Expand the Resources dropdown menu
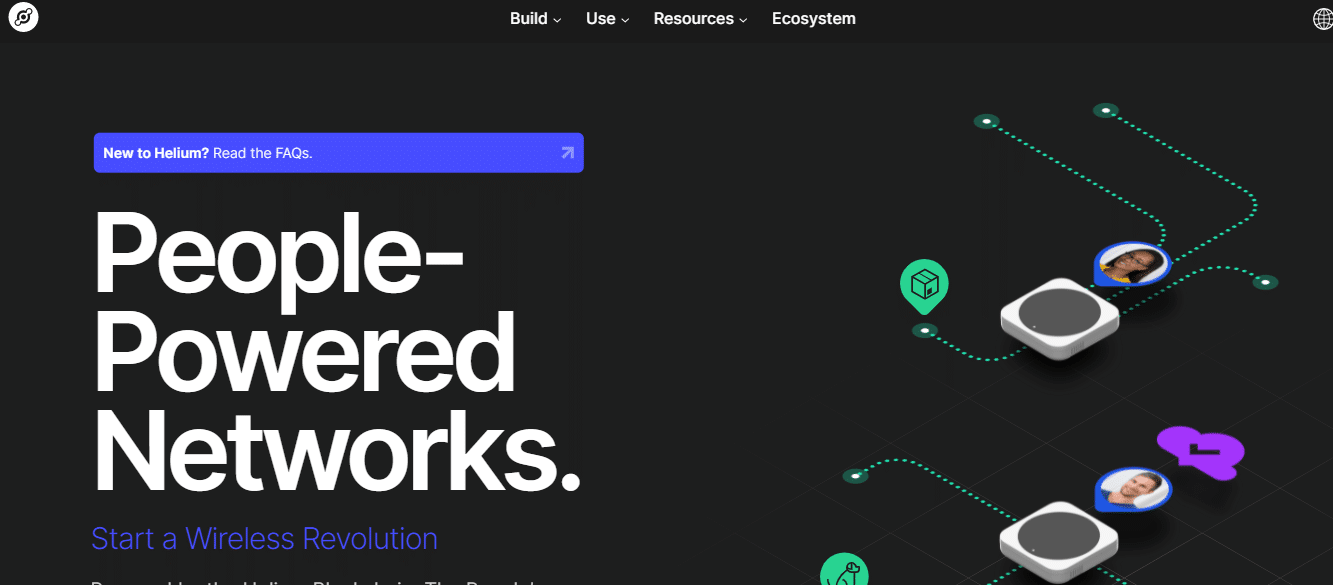1333x585 pixels. coord(700,19)
